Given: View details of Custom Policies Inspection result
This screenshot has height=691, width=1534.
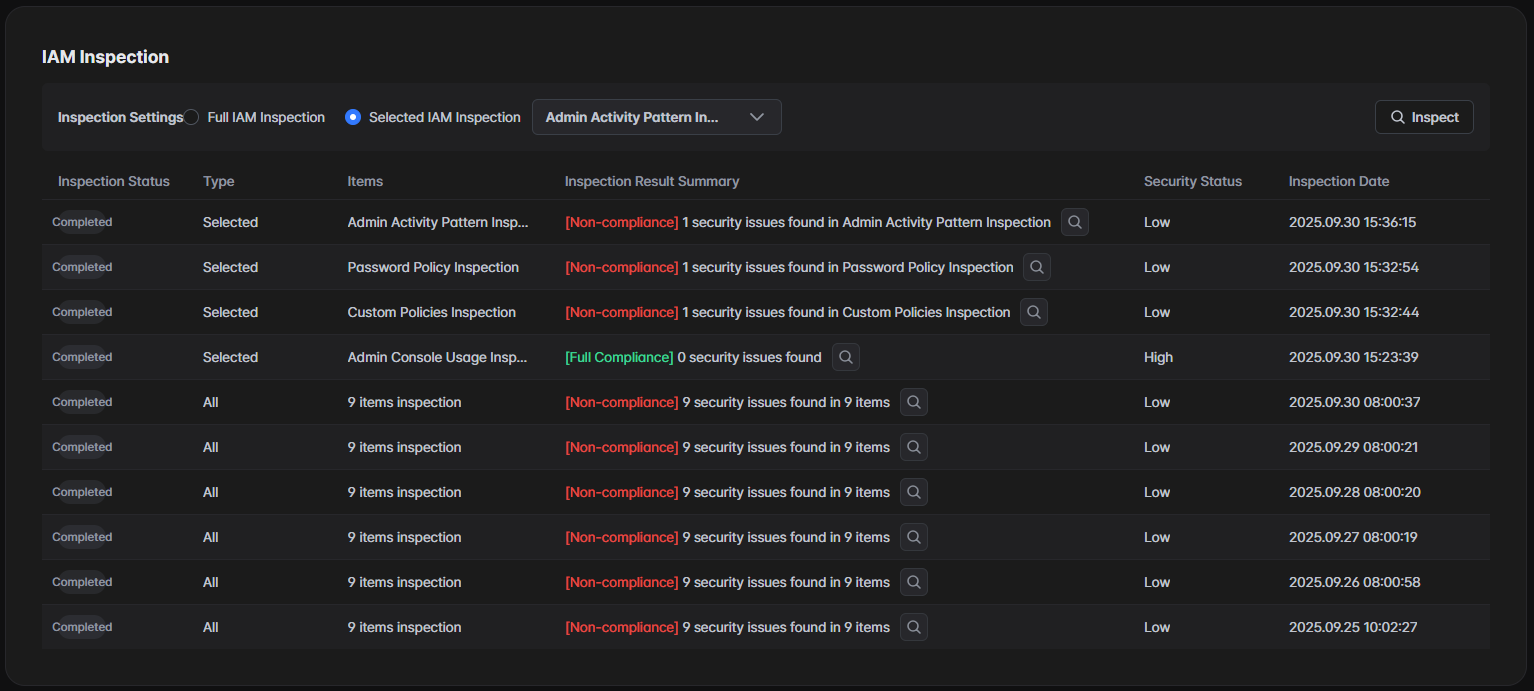Looking at the screenshot, I should coord(1034,312).
